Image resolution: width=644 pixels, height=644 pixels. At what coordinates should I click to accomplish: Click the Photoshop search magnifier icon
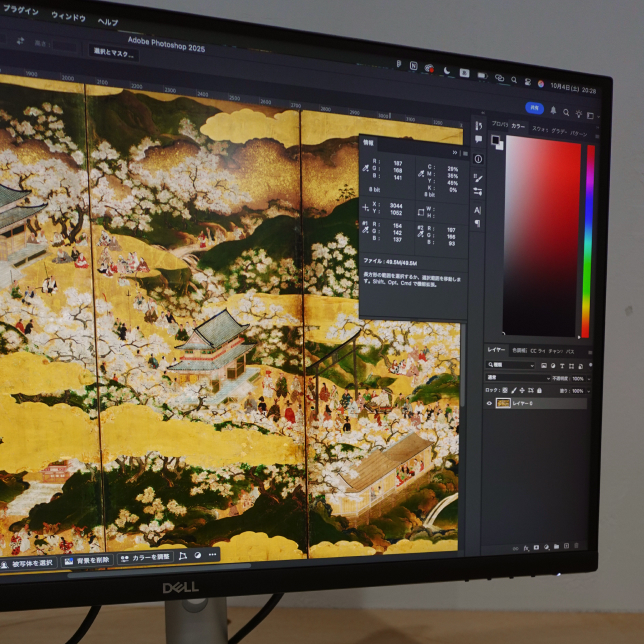567,111
